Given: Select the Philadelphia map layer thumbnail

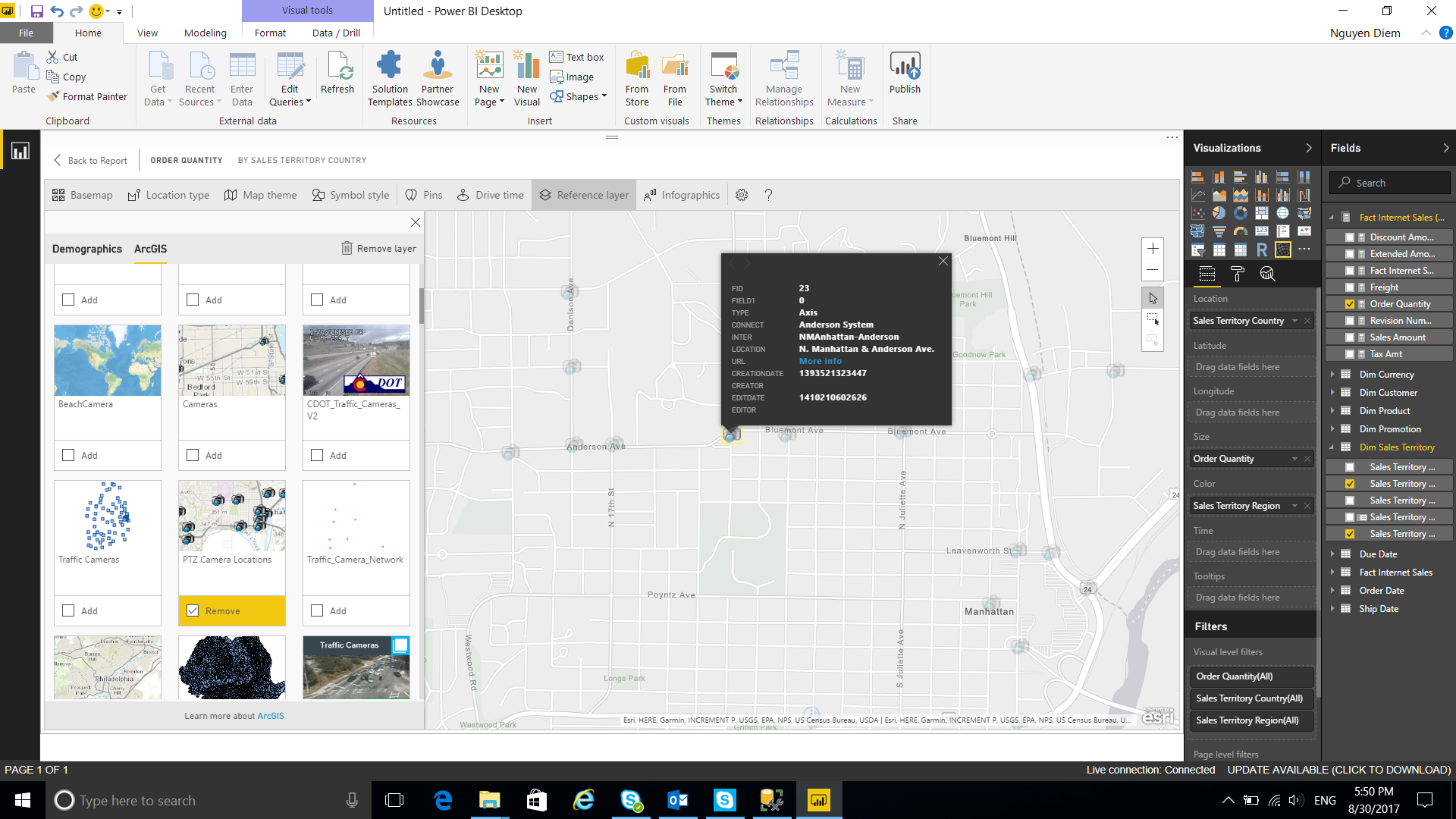Looking at the screenshot, I should pyautogui.click(x=108, y=667).
